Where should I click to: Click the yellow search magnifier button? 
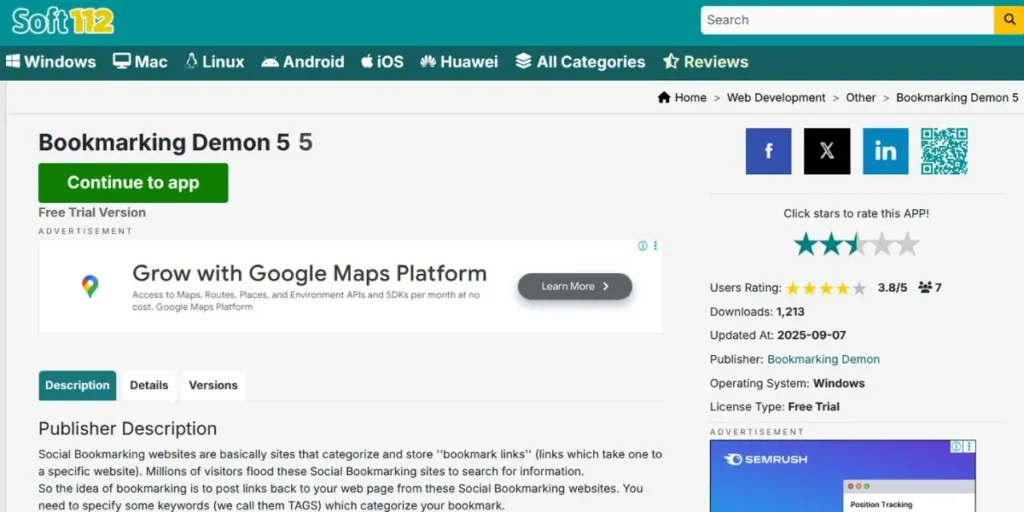(1008, 20)
